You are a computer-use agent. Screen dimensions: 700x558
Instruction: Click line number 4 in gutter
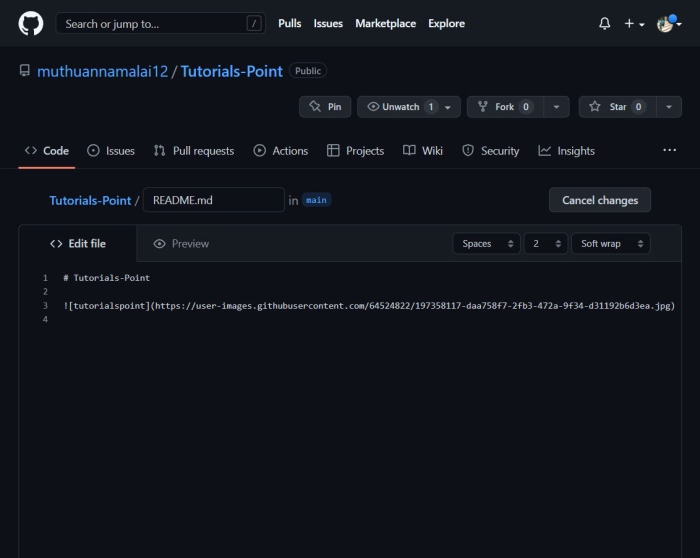coord(45,319)
